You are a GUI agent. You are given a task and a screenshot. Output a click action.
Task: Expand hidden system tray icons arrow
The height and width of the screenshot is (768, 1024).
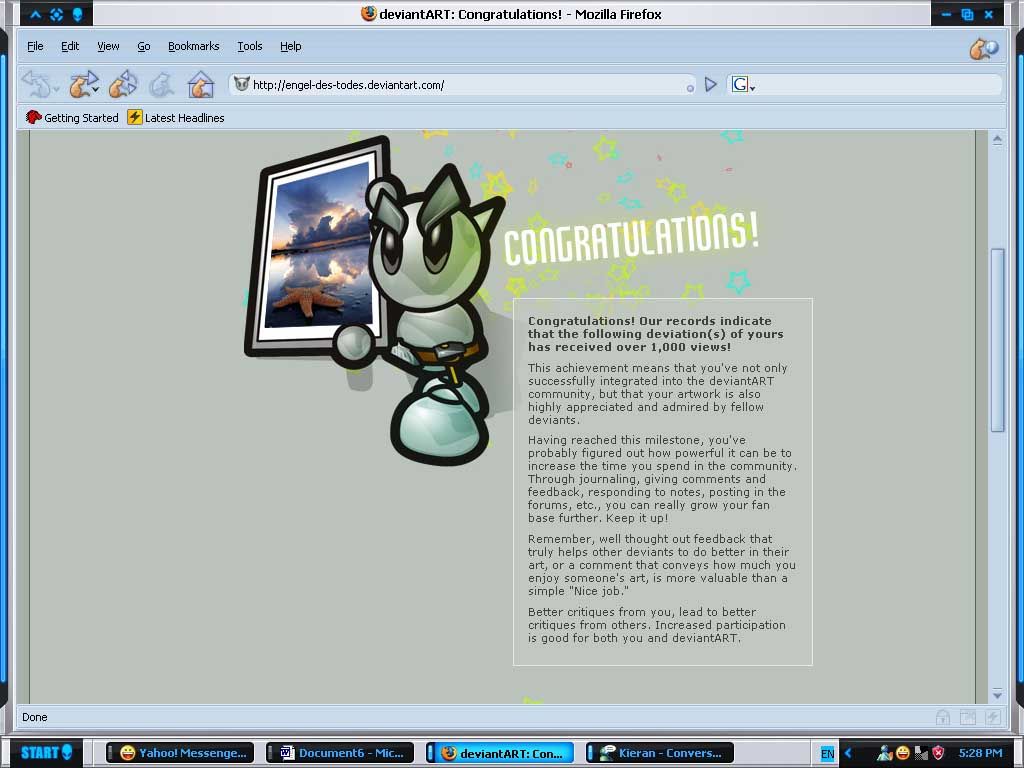tap(848, 754)
